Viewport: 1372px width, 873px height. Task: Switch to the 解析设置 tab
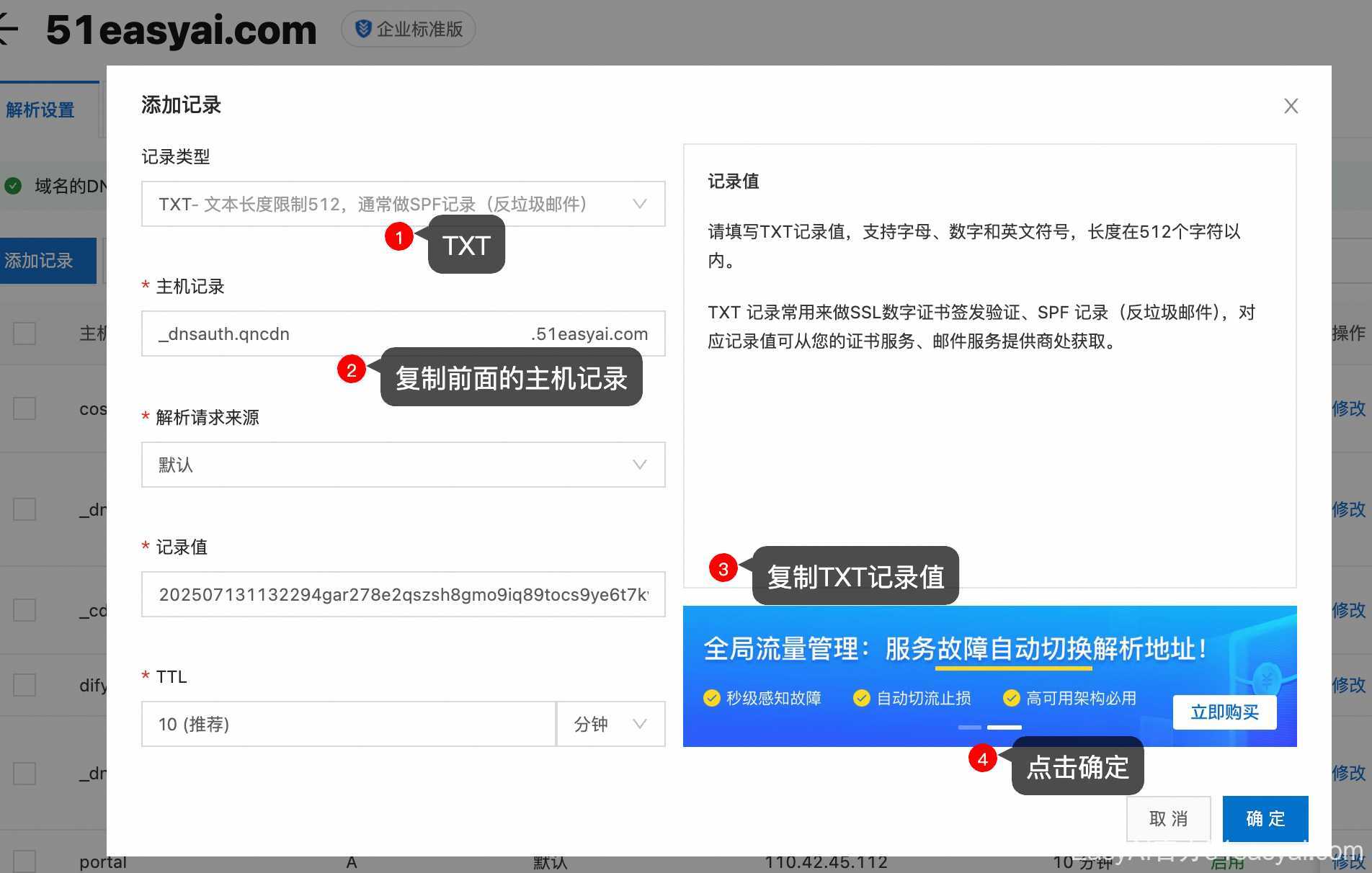(40, 109)
